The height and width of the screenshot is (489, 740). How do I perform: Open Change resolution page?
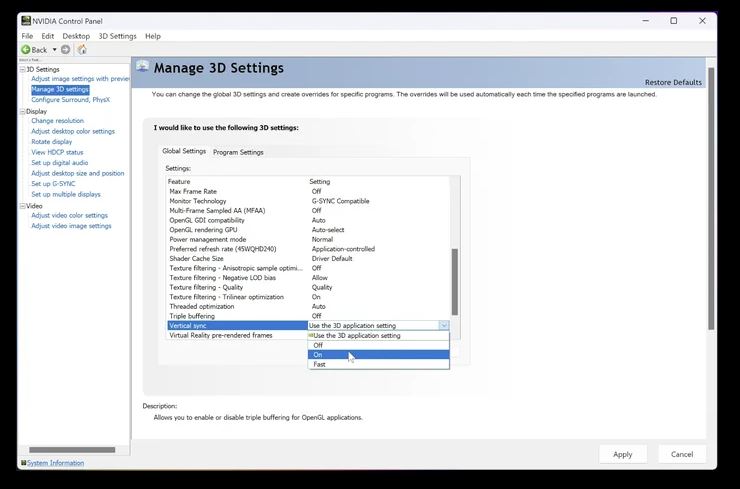point(57,121)
